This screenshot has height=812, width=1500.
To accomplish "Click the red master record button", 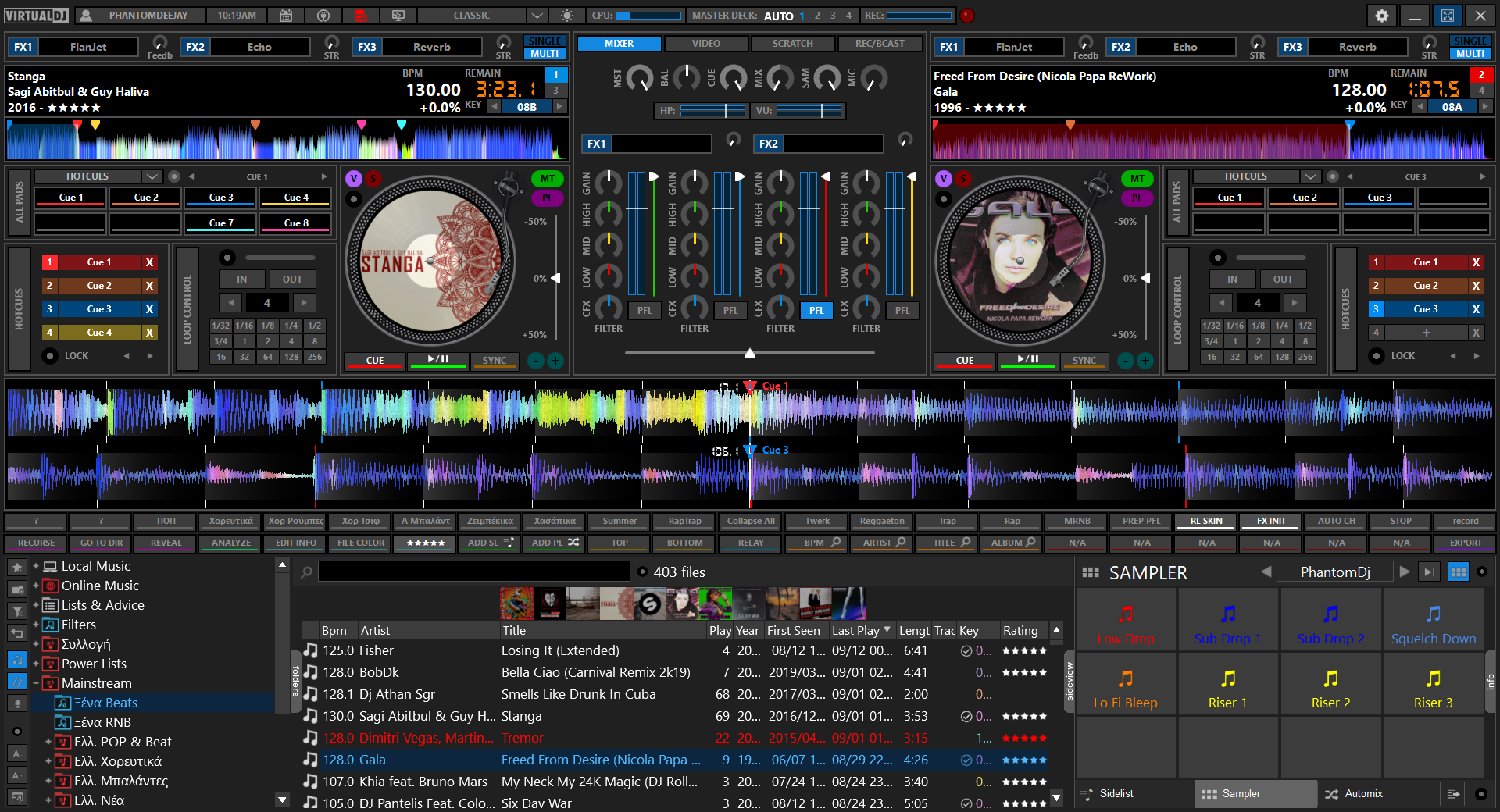I will point(967,16).
